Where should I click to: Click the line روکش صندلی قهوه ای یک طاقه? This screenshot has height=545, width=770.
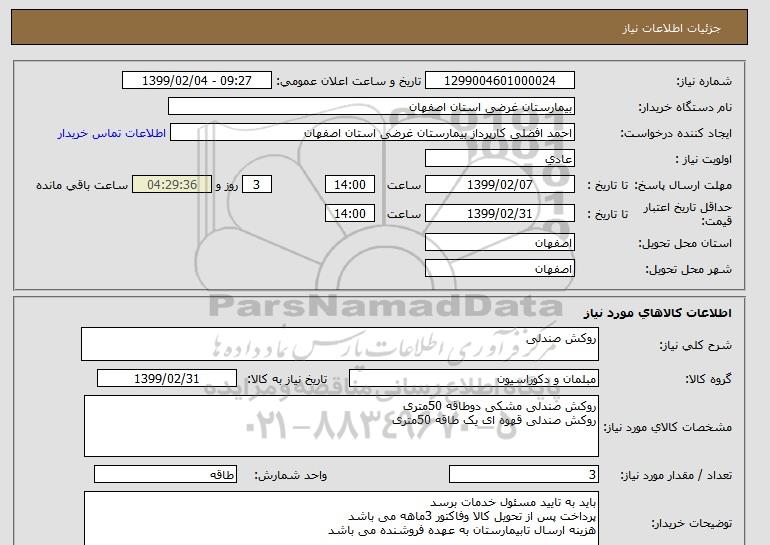coord(494,420)
